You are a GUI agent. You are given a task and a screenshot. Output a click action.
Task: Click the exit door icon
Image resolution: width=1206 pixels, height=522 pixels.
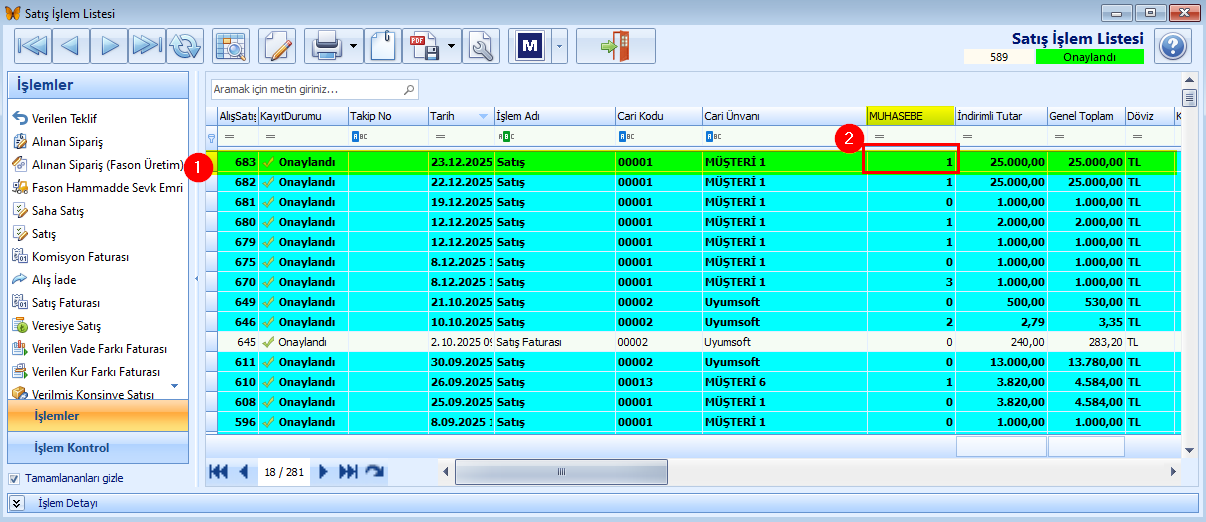615,46
